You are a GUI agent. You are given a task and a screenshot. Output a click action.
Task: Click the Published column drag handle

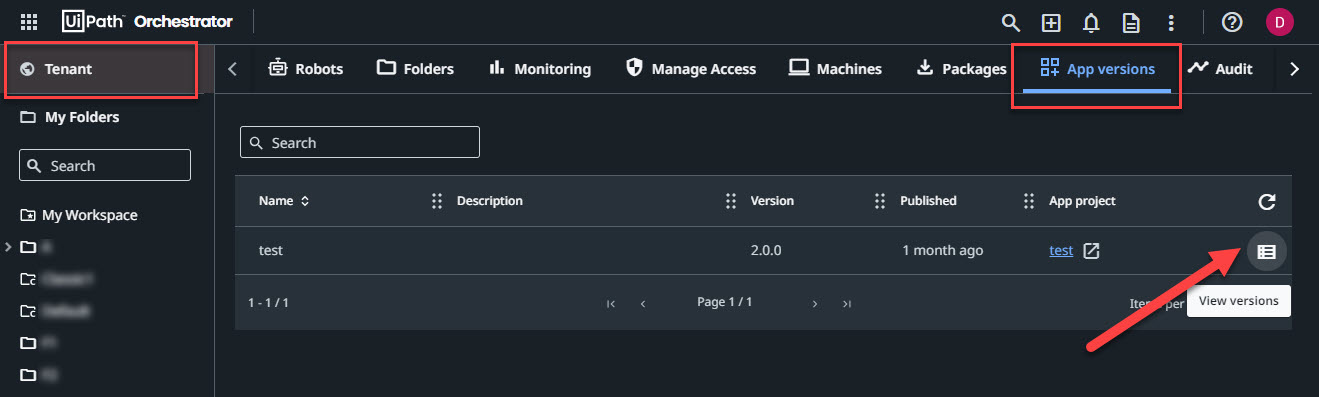tap(880, 201)
